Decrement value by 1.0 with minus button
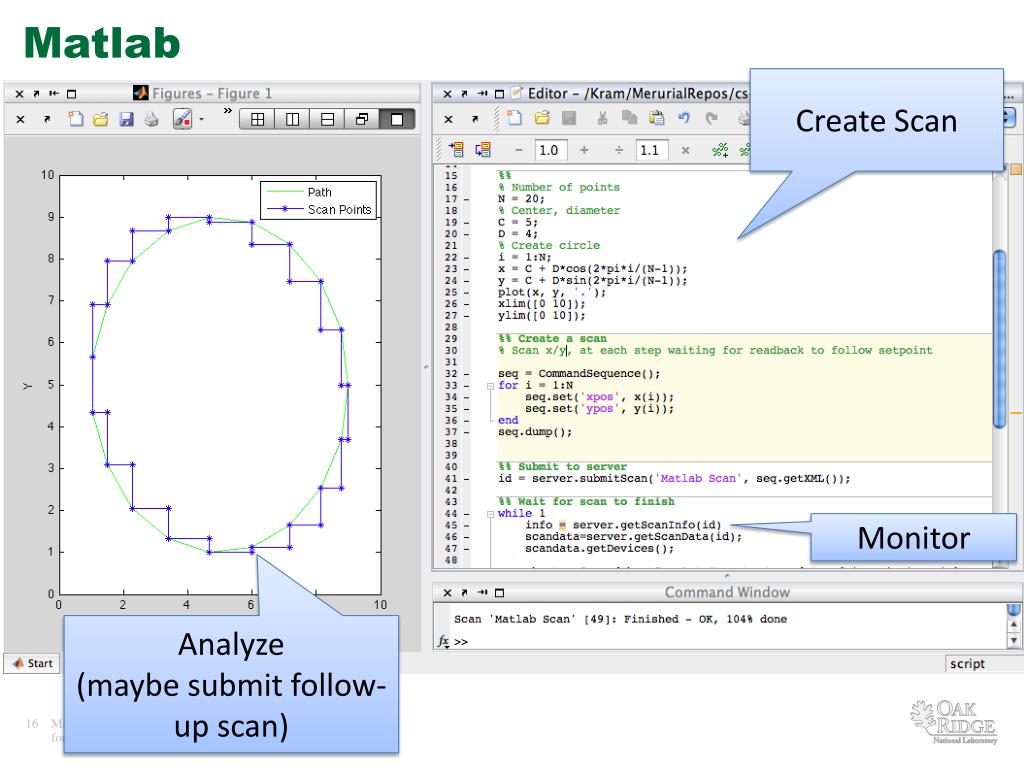 click(519, 150)
